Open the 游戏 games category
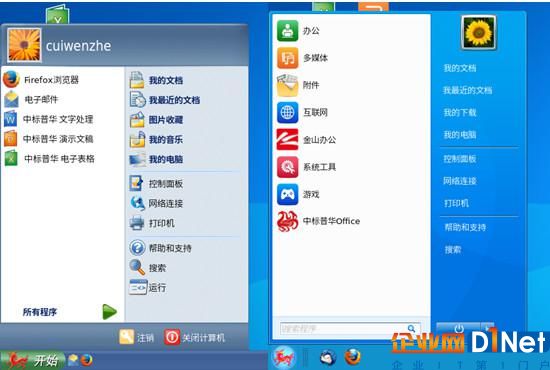550x370 pixels. [x=298, y=194]
